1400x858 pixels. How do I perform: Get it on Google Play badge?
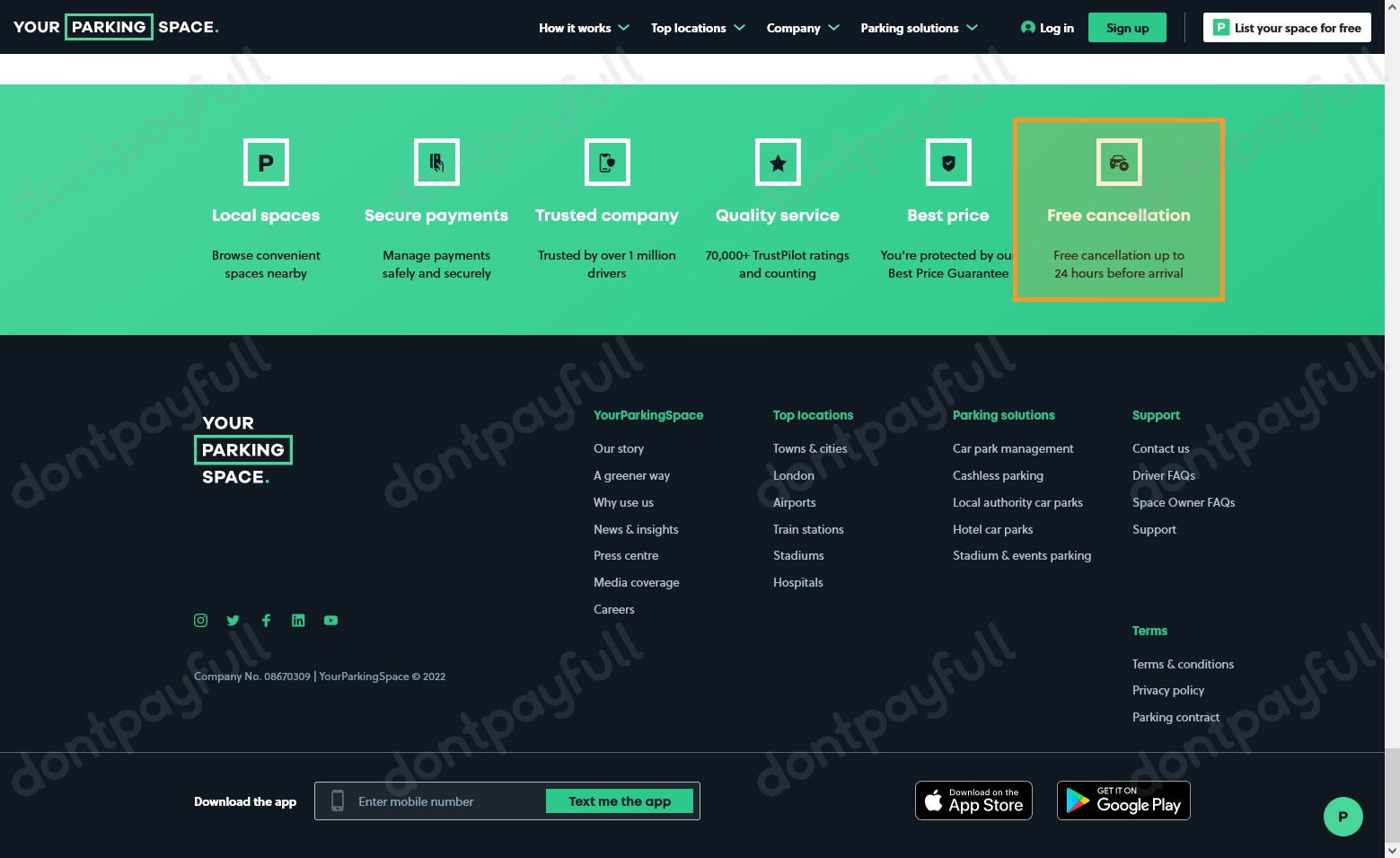tap(1123, 801)
